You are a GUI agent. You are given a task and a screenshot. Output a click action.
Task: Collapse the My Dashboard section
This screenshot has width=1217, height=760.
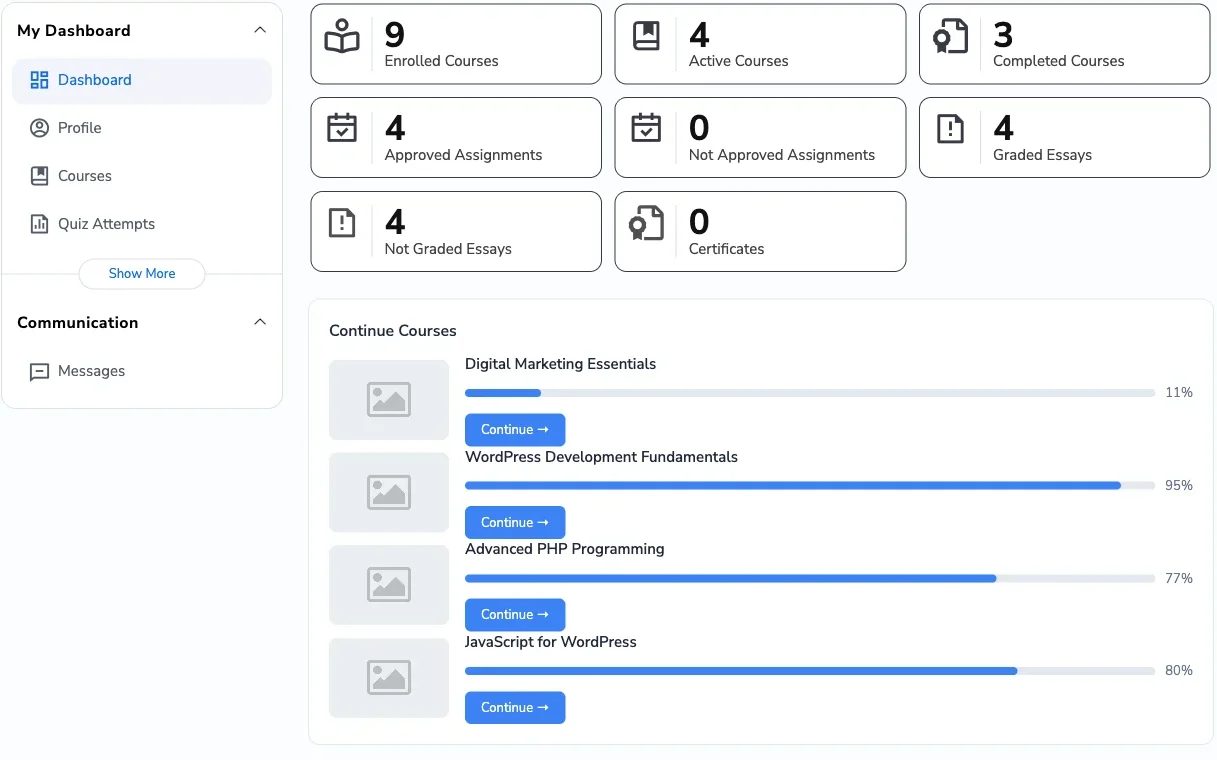(260, 30)
